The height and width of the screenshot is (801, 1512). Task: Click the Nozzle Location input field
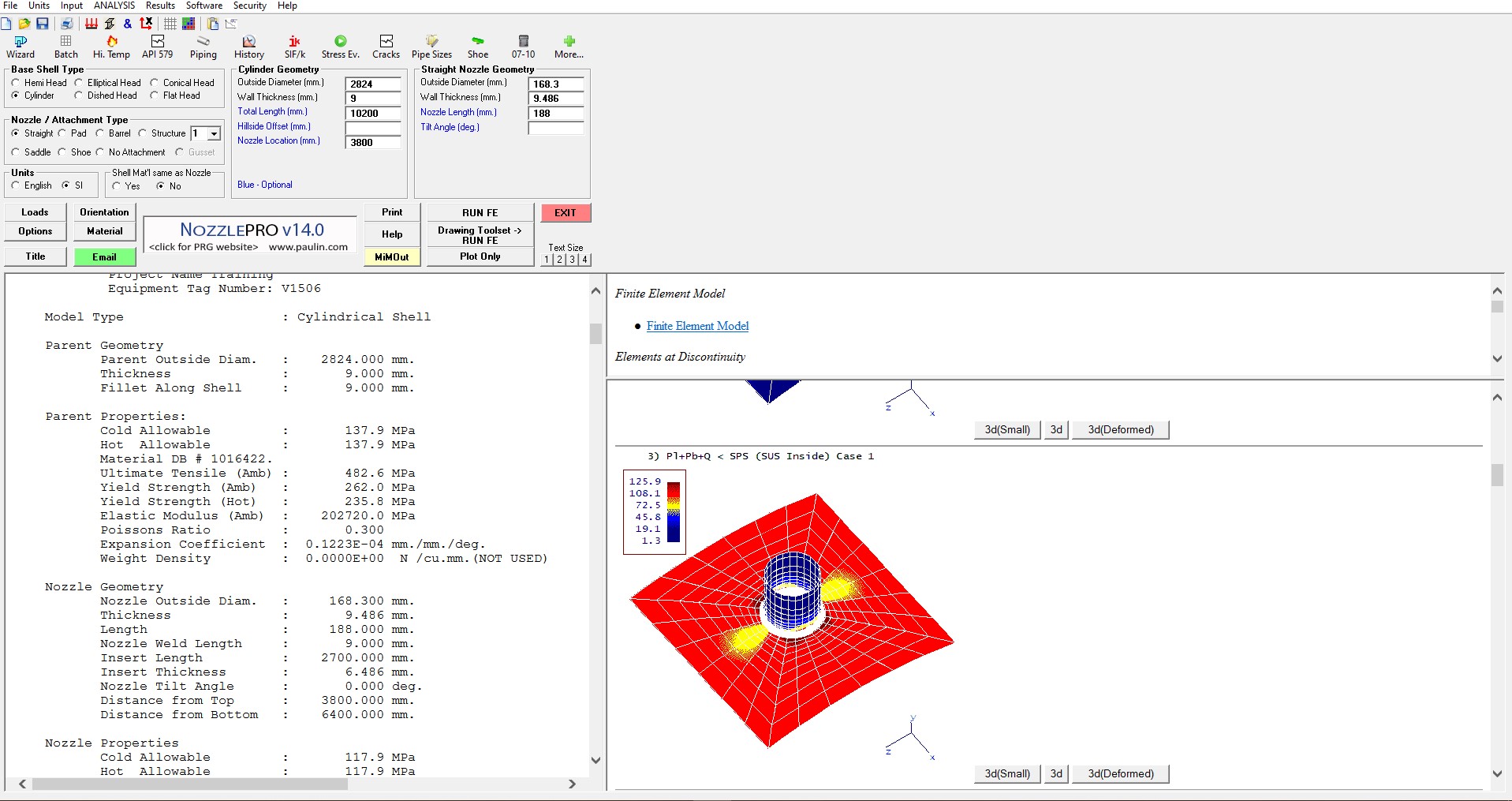373,143
